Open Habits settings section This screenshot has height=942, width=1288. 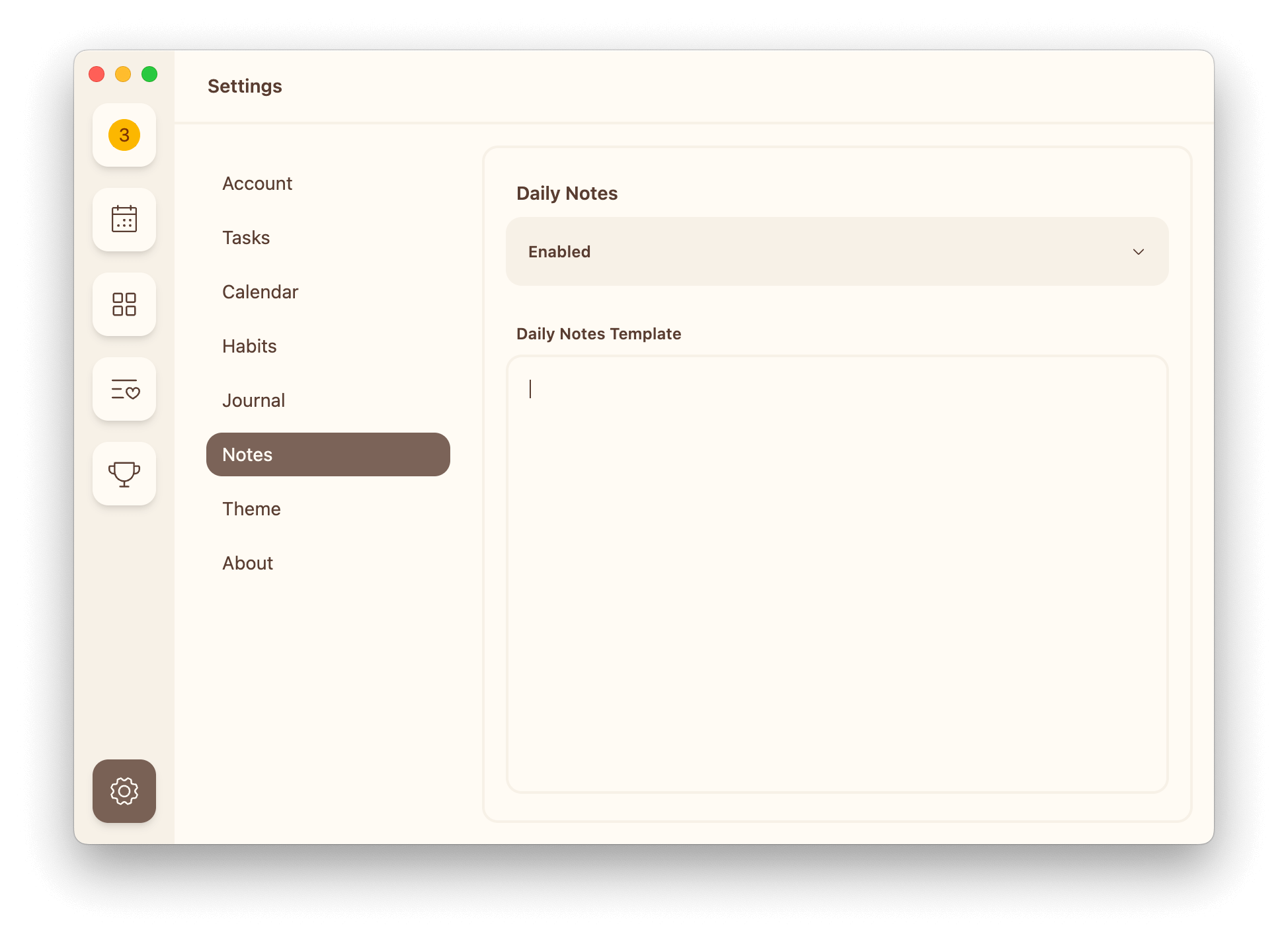click(x=328, y=346)
